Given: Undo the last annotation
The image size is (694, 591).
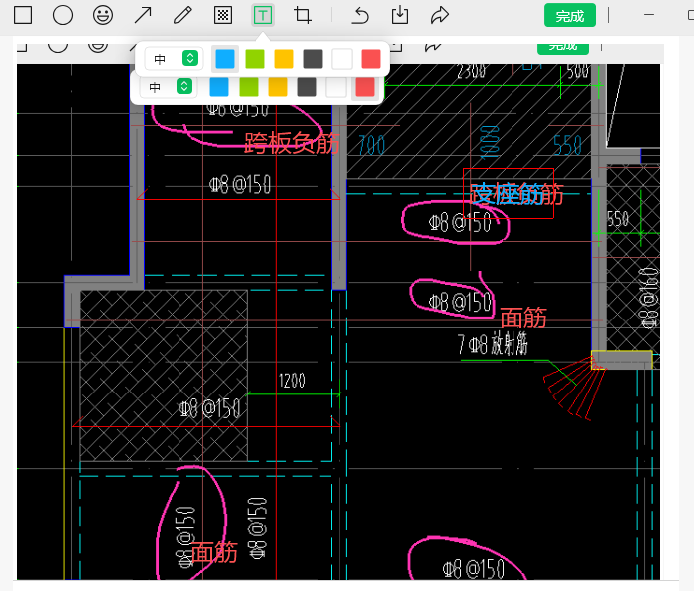Looking at the screenshot, I should [x=360, y=15].
